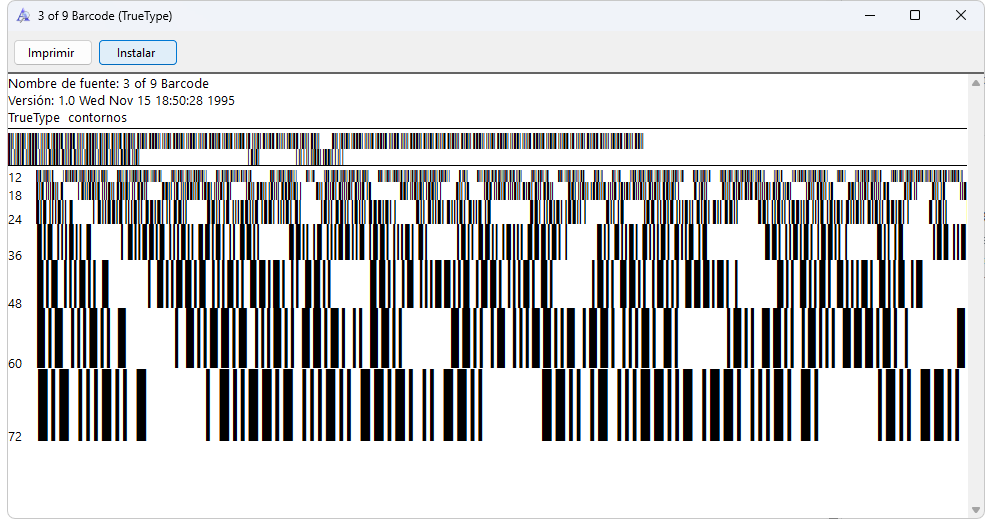This screenshot has height=526, width=985.
Task: Select the 'Versión: 1.0 Wed Nov 15 18:50:28 1995' line
Action: pos(121,101)
